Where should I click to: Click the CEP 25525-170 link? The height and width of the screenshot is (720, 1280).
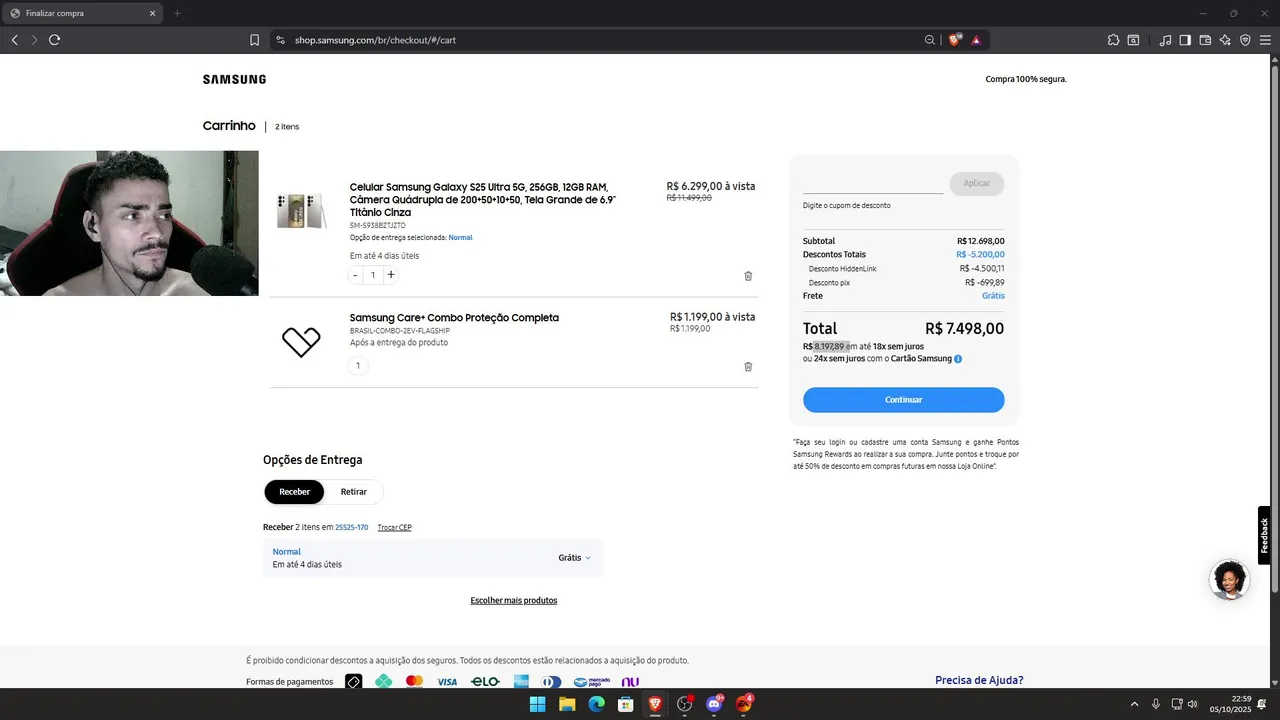coord(351,527)
